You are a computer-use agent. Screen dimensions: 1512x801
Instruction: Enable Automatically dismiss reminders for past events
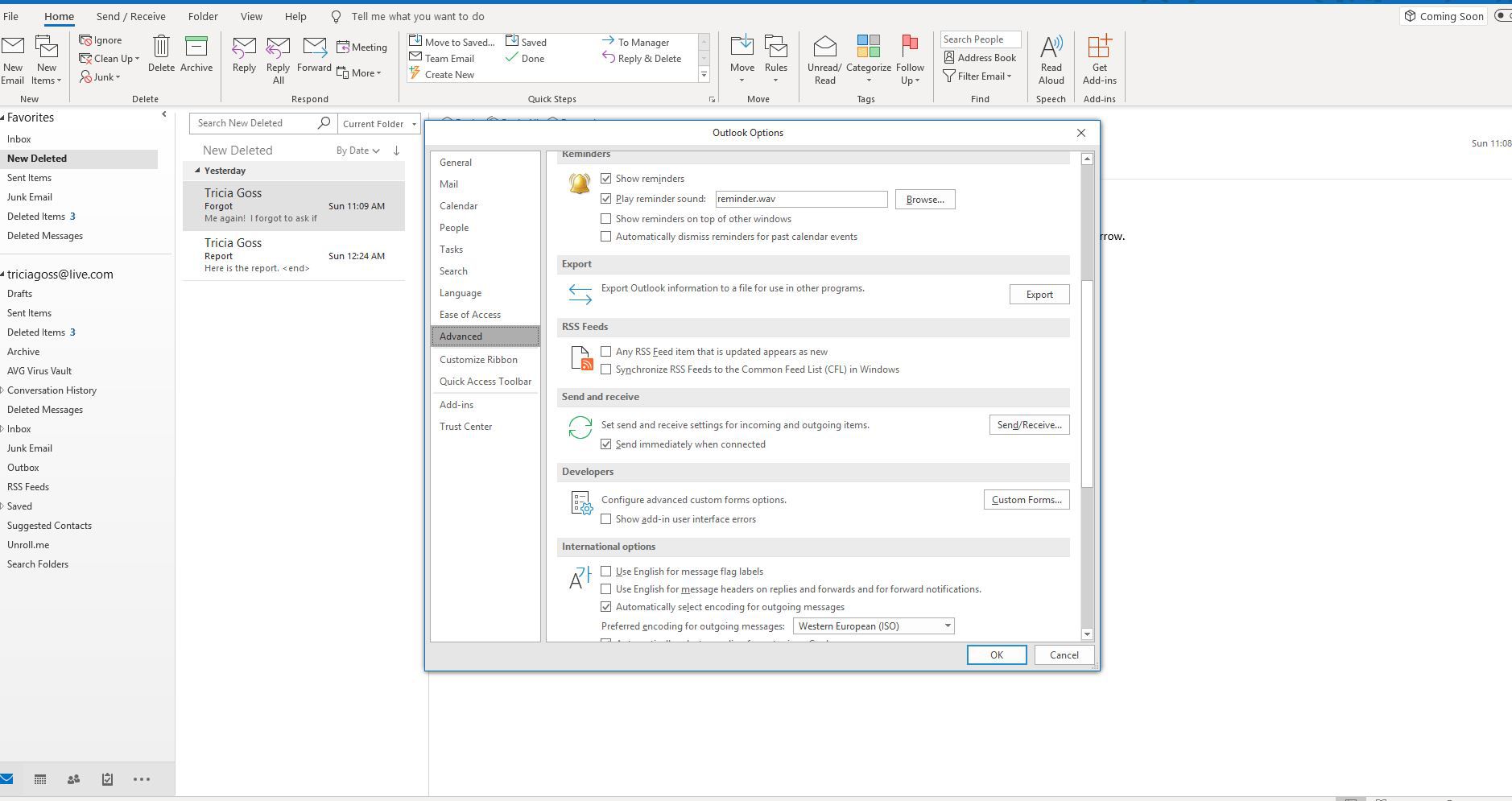coord(606,237)
